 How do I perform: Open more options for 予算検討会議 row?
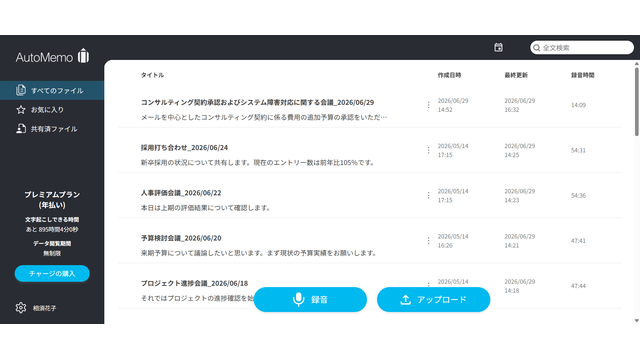tap(428, 241)
